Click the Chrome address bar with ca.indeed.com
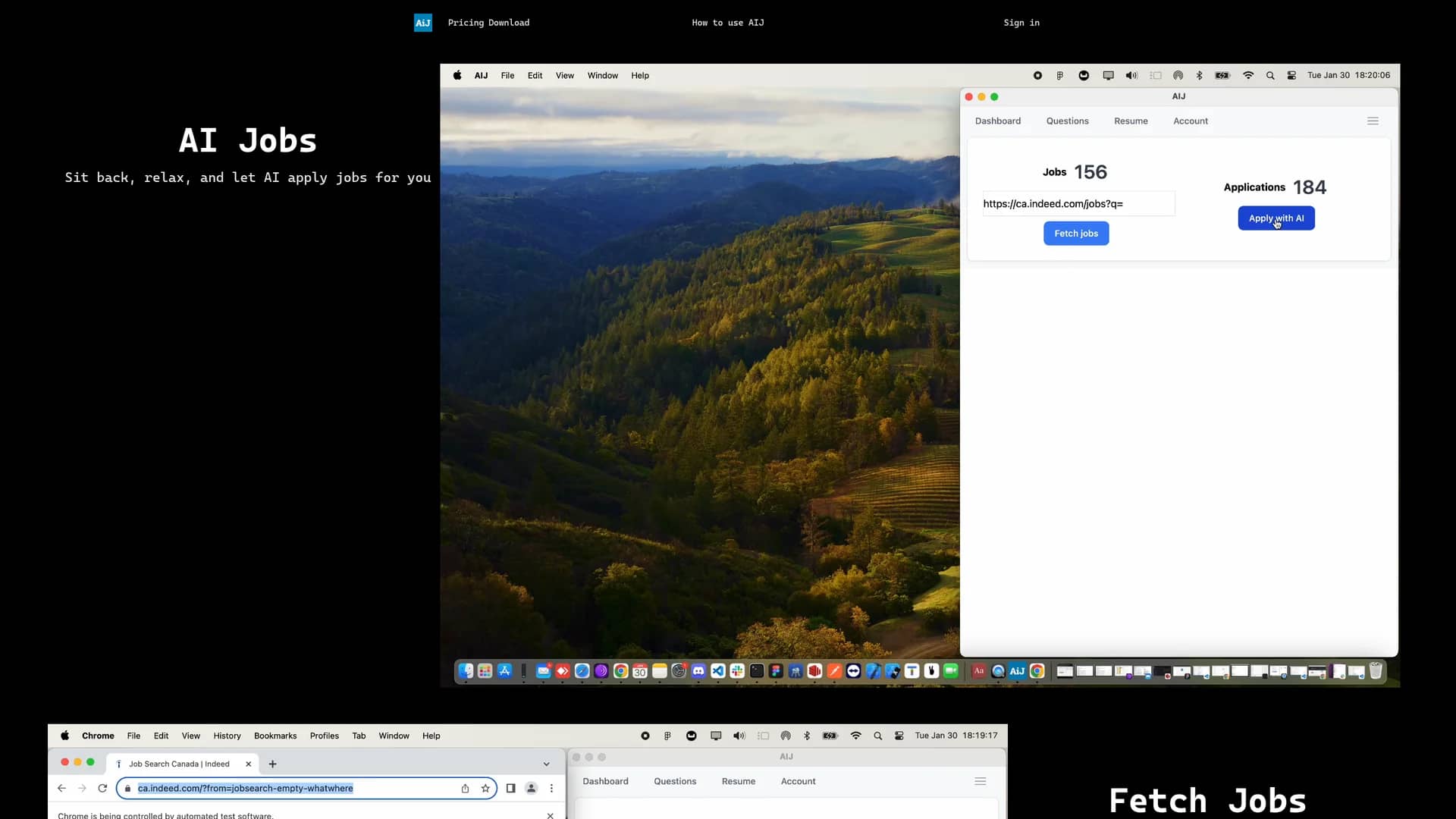Image resolution: width=1456 pixels, height=819 pixels. [306, 789]
